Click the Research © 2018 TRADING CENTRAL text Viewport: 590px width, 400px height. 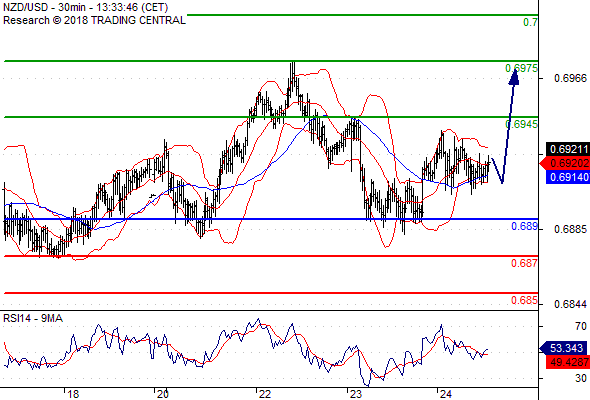pyautogui.click(x=94, y=20)
